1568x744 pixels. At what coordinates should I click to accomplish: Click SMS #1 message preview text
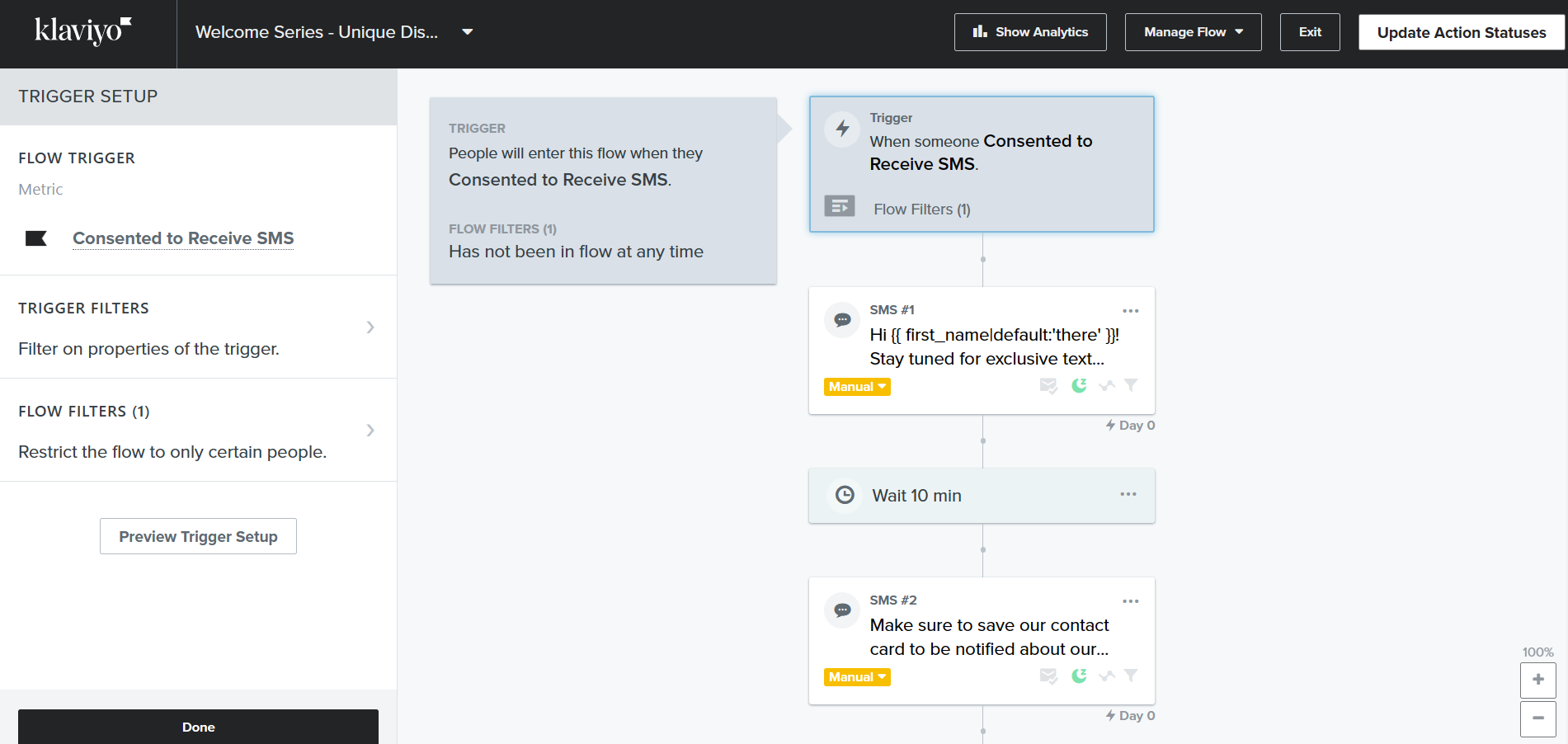(x=994, y=346)
